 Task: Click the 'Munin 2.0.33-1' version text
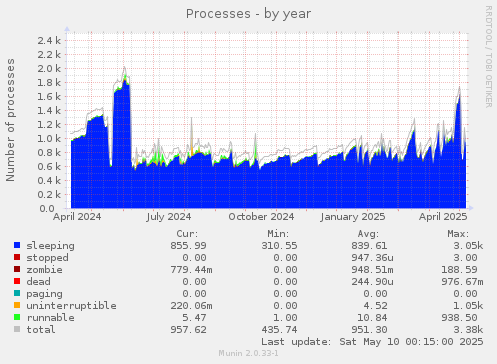(248, 353)
